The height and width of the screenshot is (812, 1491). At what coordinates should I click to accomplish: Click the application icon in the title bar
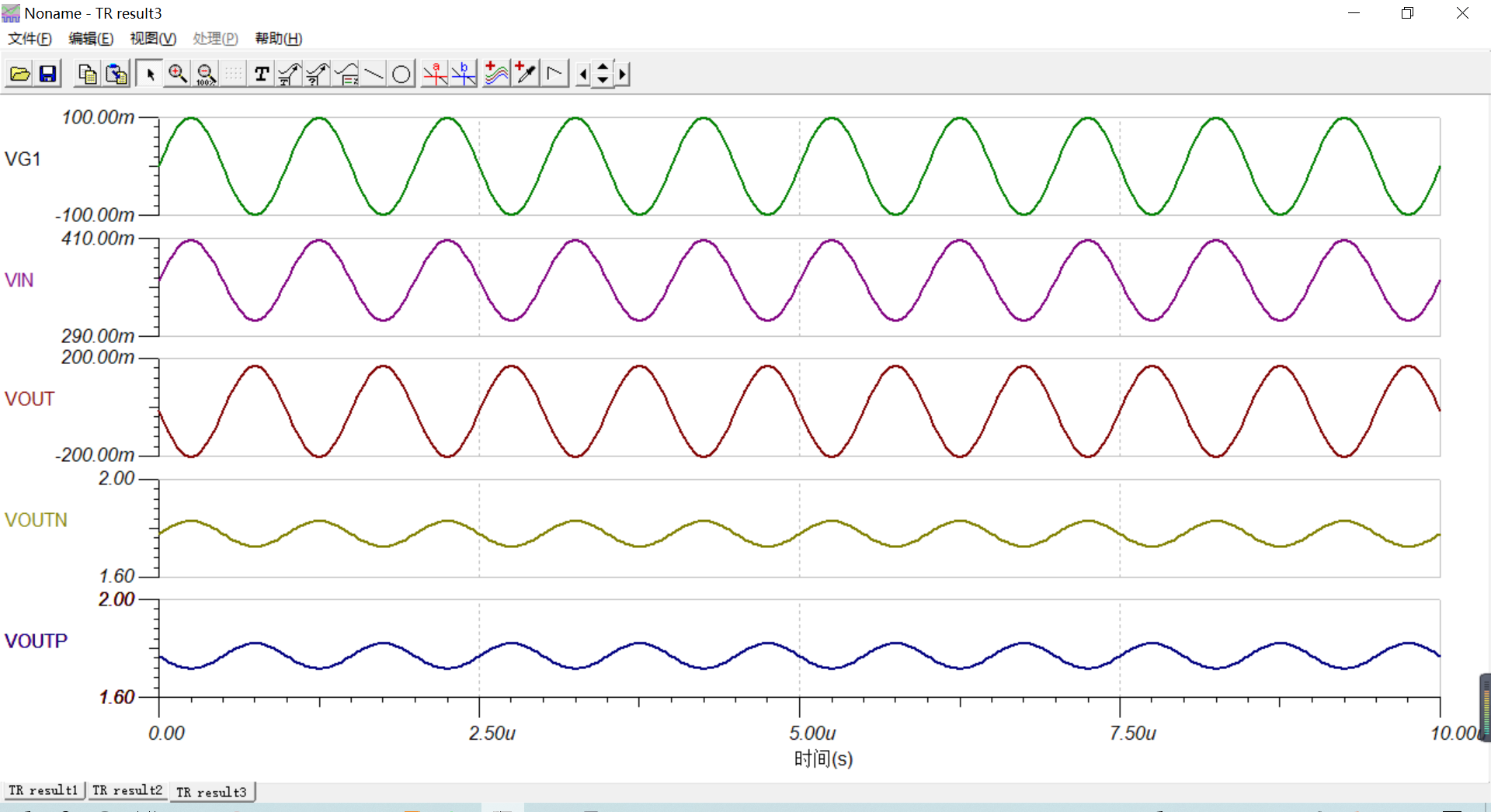coord(11,13)
